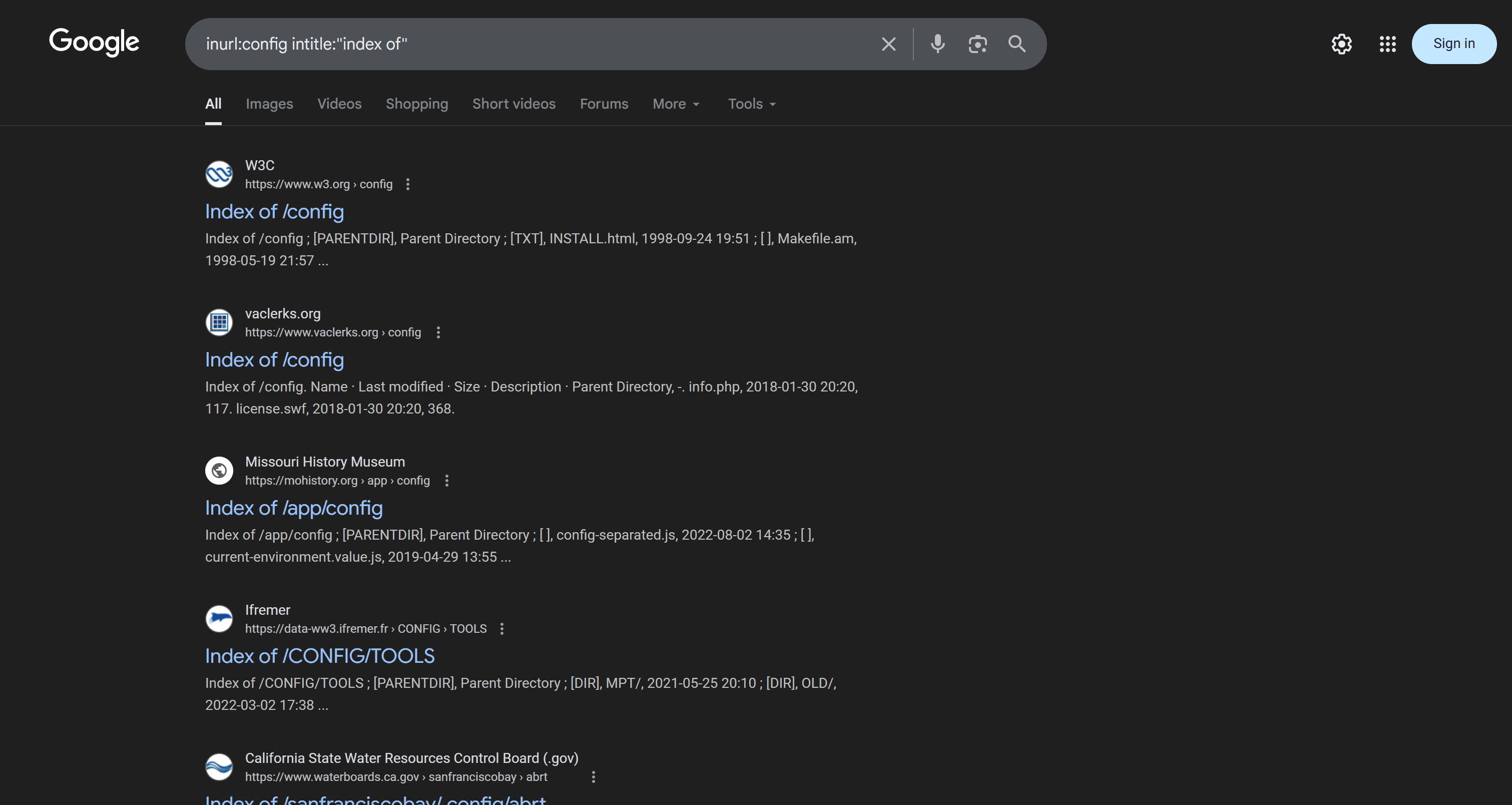Open the Google apps grid
1512x805 pixels.
click(x=1387, y=44)
